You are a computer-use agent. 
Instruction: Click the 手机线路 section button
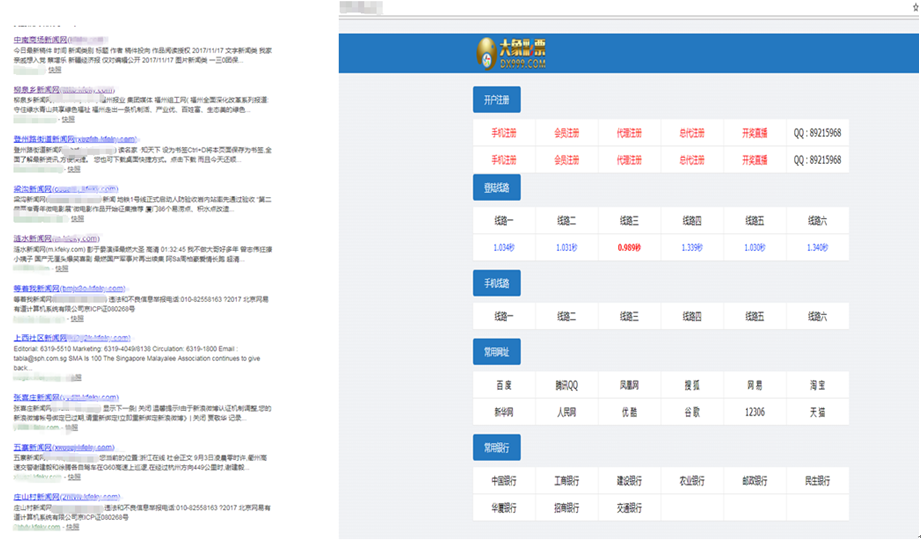496,283
